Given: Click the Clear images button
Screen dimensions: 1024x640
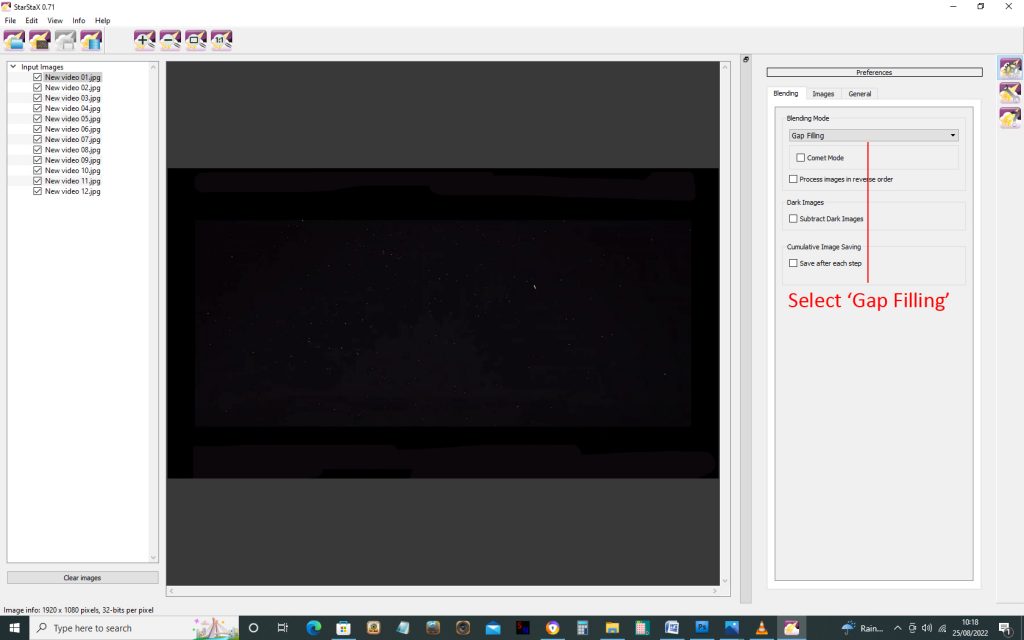Looking at the screenshot, I should pyautogui.click(x=82, y=578).
